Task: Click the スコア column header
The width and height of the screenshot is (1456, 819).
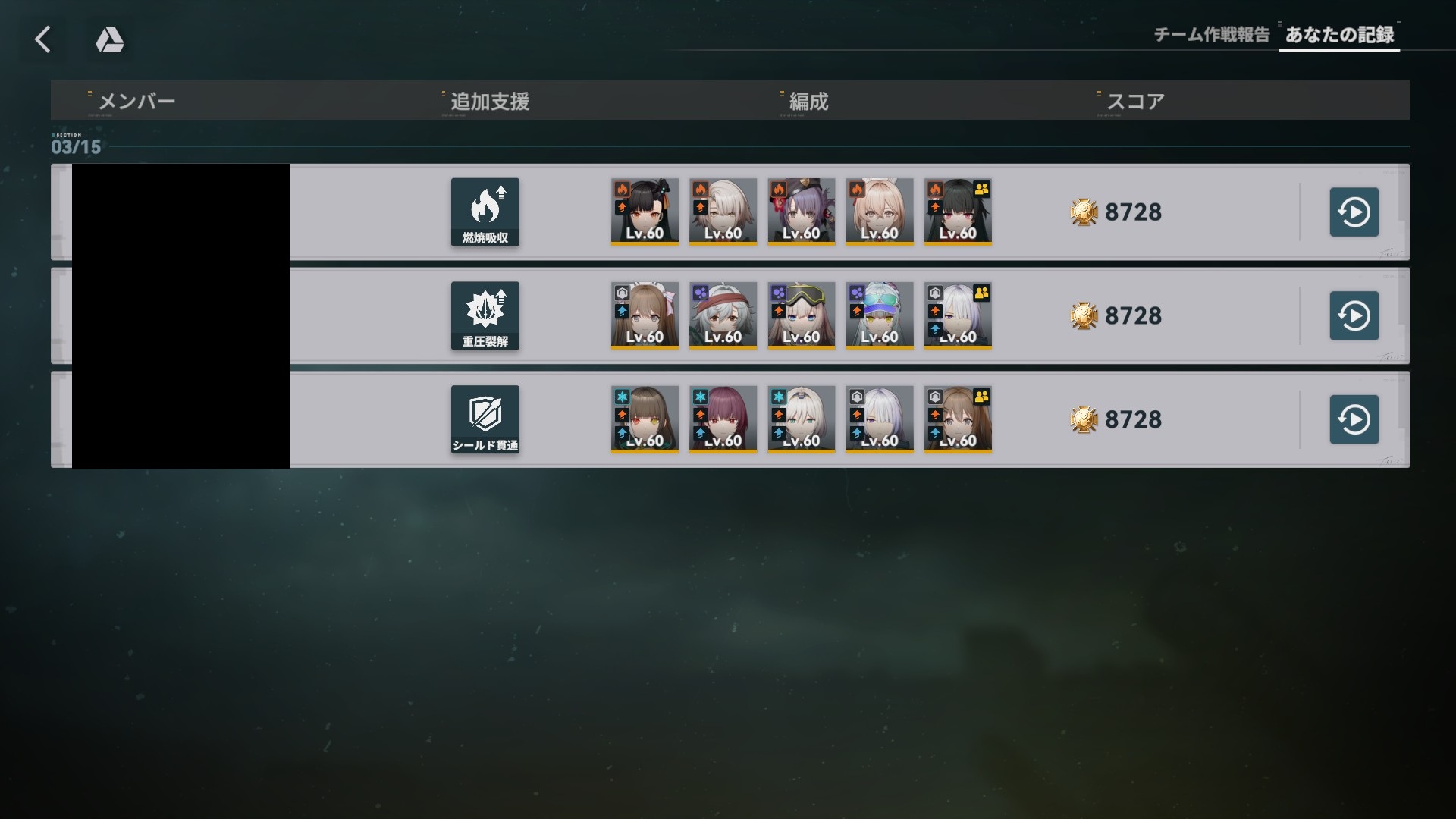Action: (1135, 101)
